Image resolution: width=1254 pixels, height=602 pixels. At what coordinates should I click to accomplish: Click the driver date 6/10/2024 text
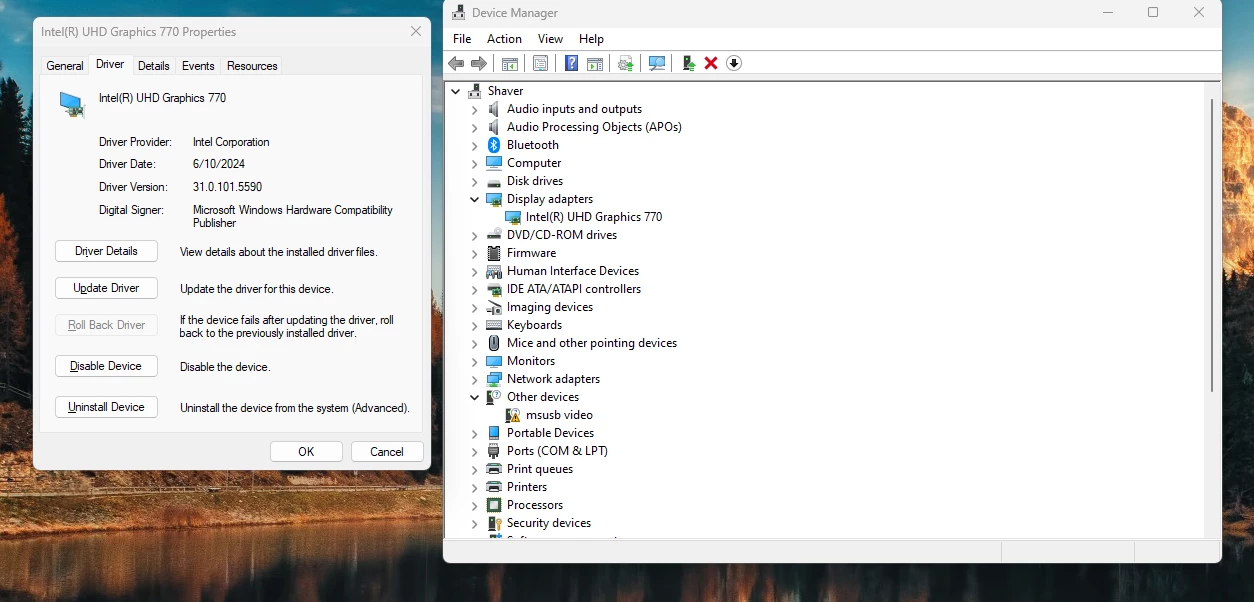coord(219,164)
